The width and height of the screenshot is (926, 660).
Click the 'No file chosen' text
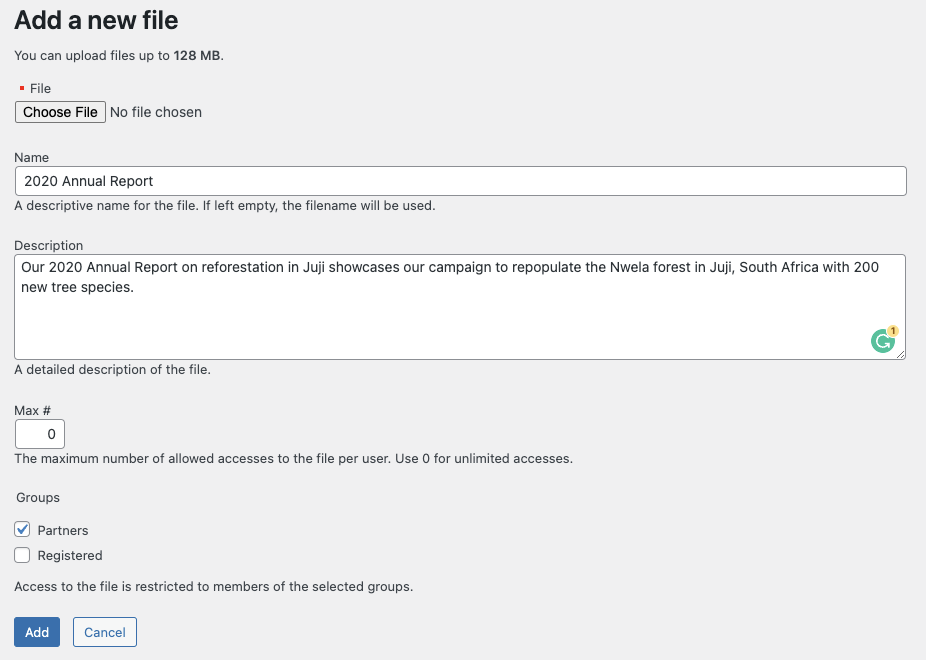pos(156,112)
